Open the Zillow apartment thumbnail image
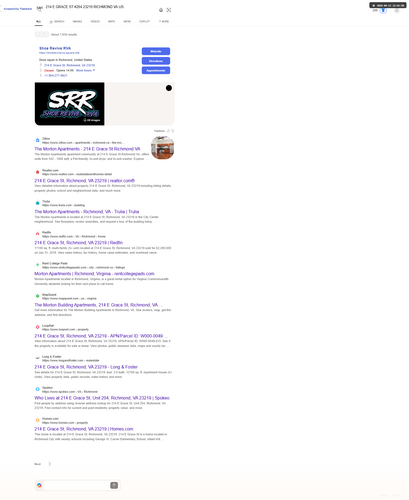Image resolution: width=409 pixels, height=500 pixels. click(162, 148)
